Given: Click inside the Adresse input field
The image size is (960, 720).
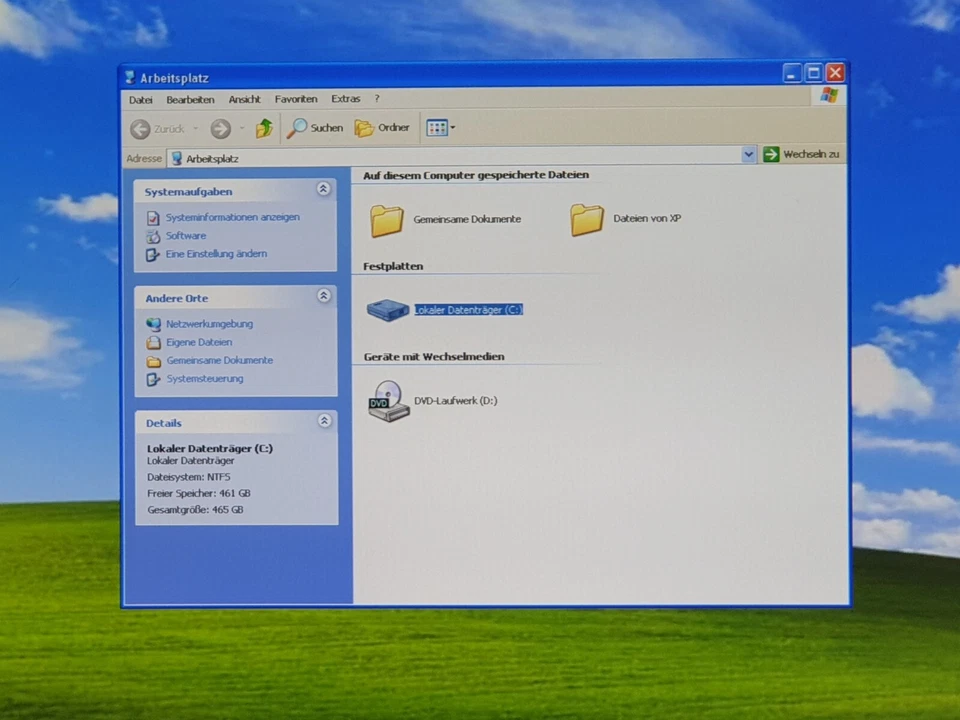Looking at the screenshot, I should click(x=450, y=158).
